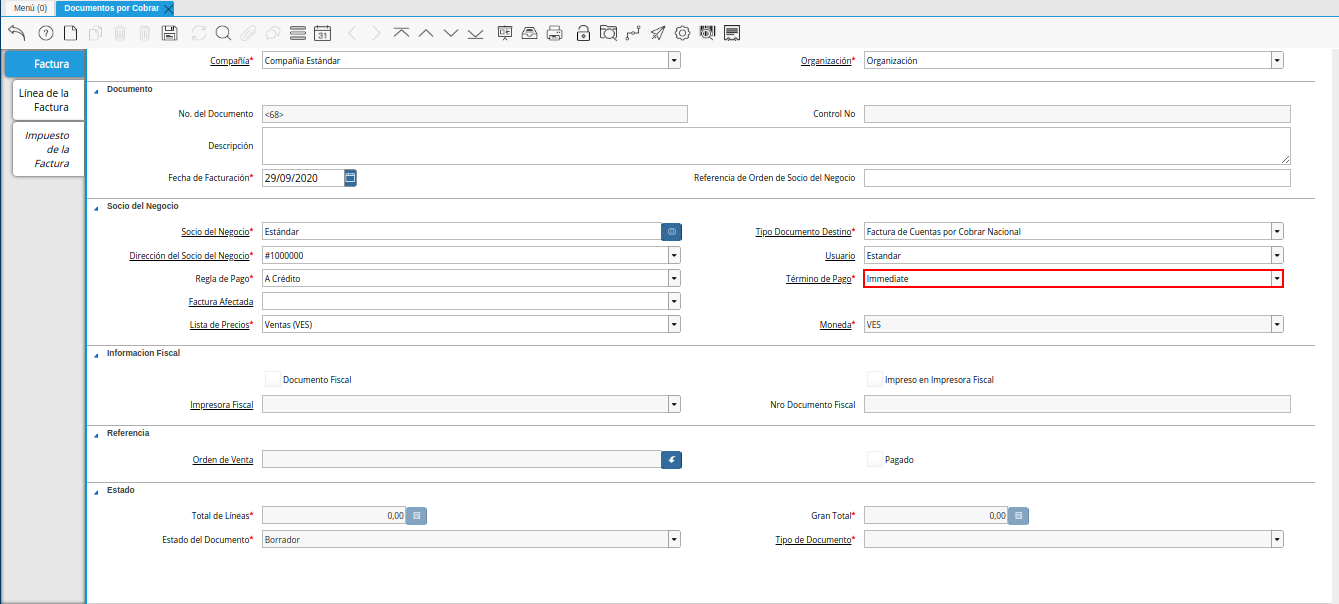Screen dimensions: 1339x604
Task: Expand the Término de Pago dropdown
Action: pyautogui.click(x=1276, y=279)
